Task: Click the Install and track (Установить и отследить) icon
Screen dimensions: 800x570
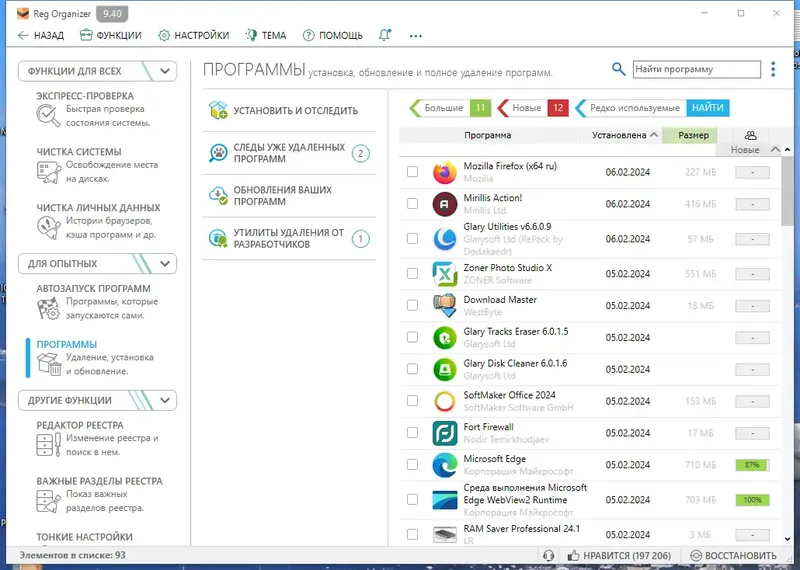Action: [x=218, y=110]
